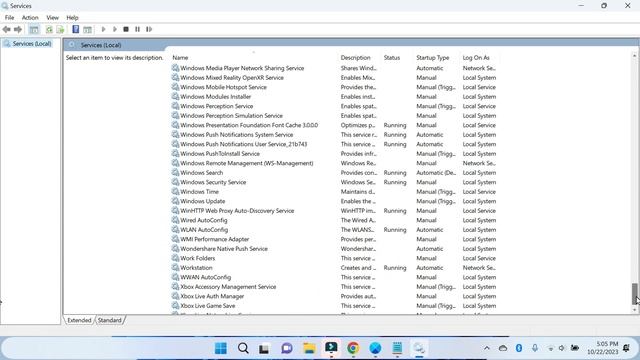Click the scrollbar down arrow of the services list

tap(635, 310)
